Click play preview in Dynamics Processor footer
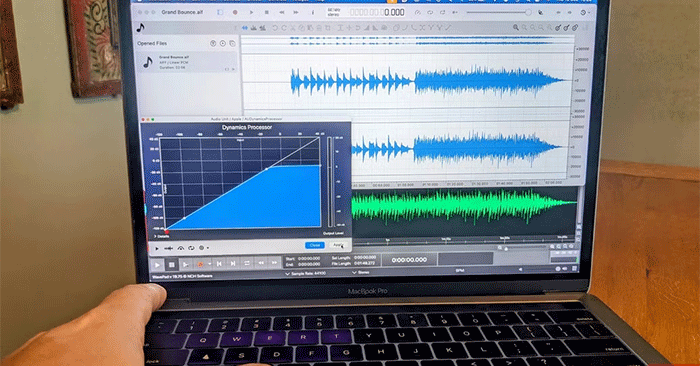This screenshot has width=700, height=366. [x=157, y=248]
